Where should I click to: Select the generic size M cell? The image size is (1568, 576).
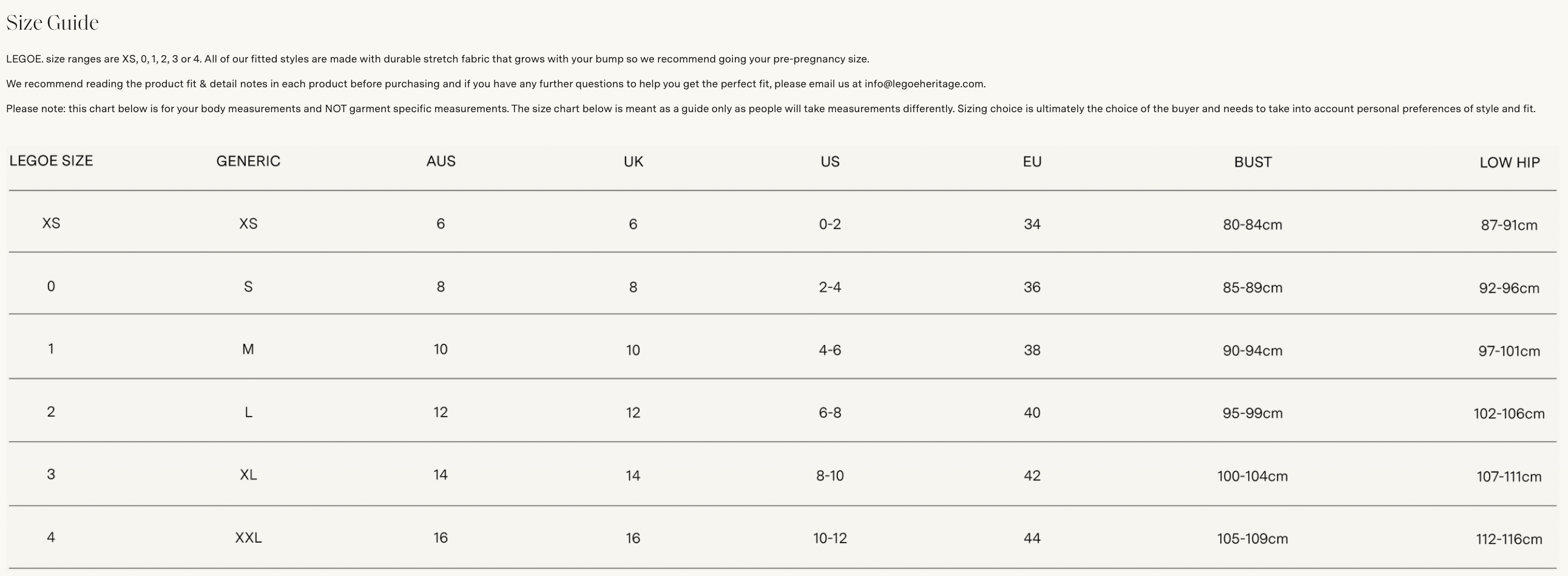(248, 350)
